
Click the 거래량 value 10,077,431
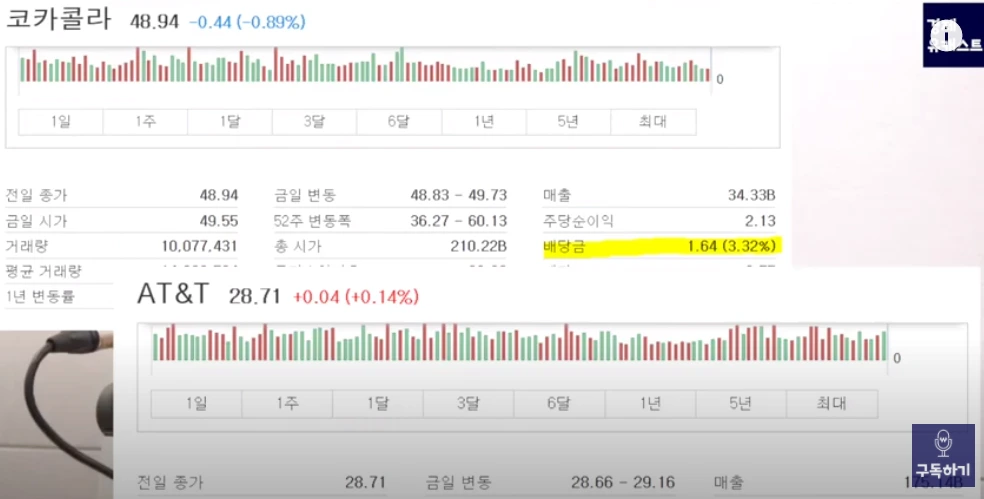pyautogui.click(x=200, y=246)
